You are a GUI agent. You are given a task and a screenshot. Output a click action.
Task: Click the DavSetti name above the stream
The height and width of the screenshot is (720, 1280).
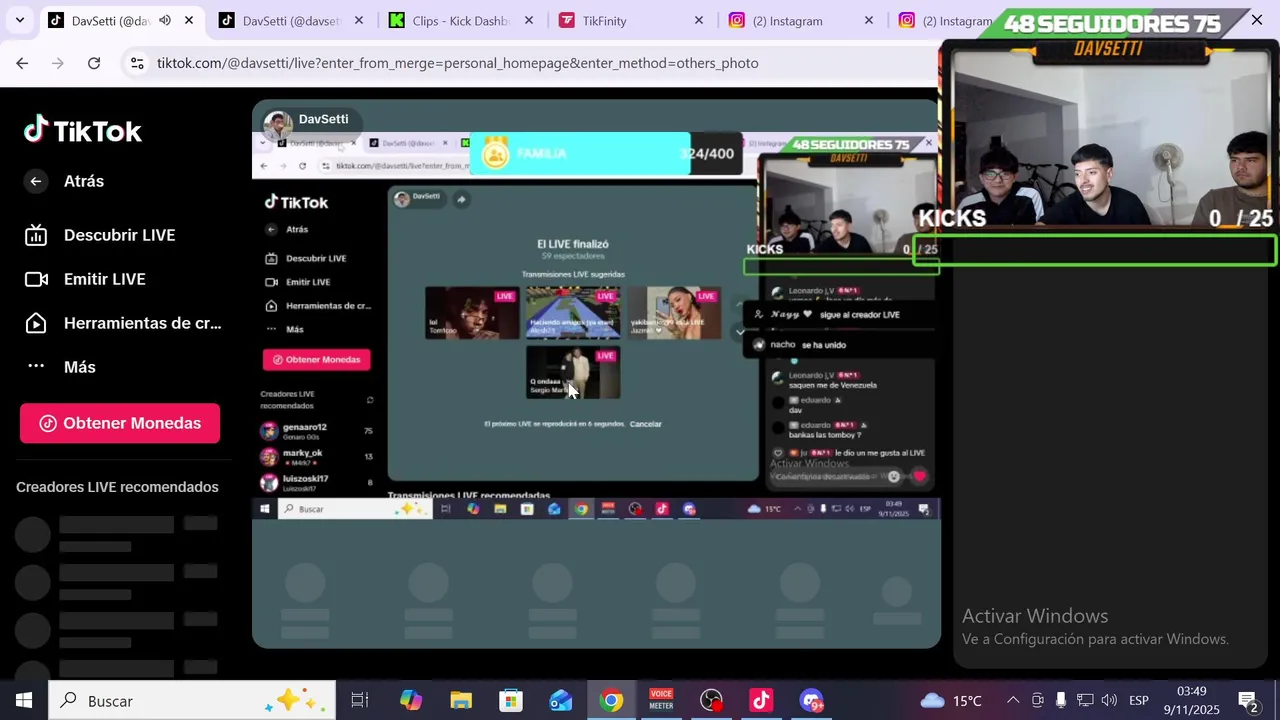click(x=323, y=119)
